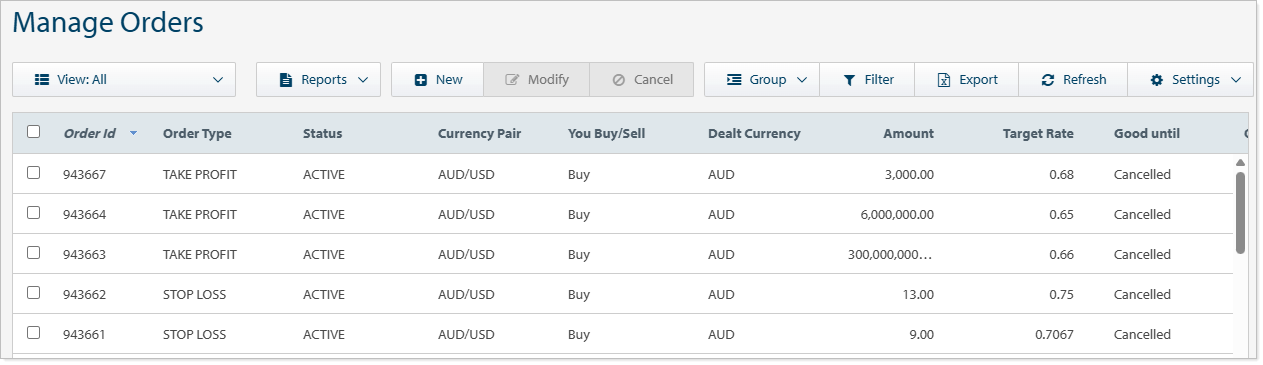Click ACTIVE status of order 943663
1263x365 pixels.
[324, 254]
